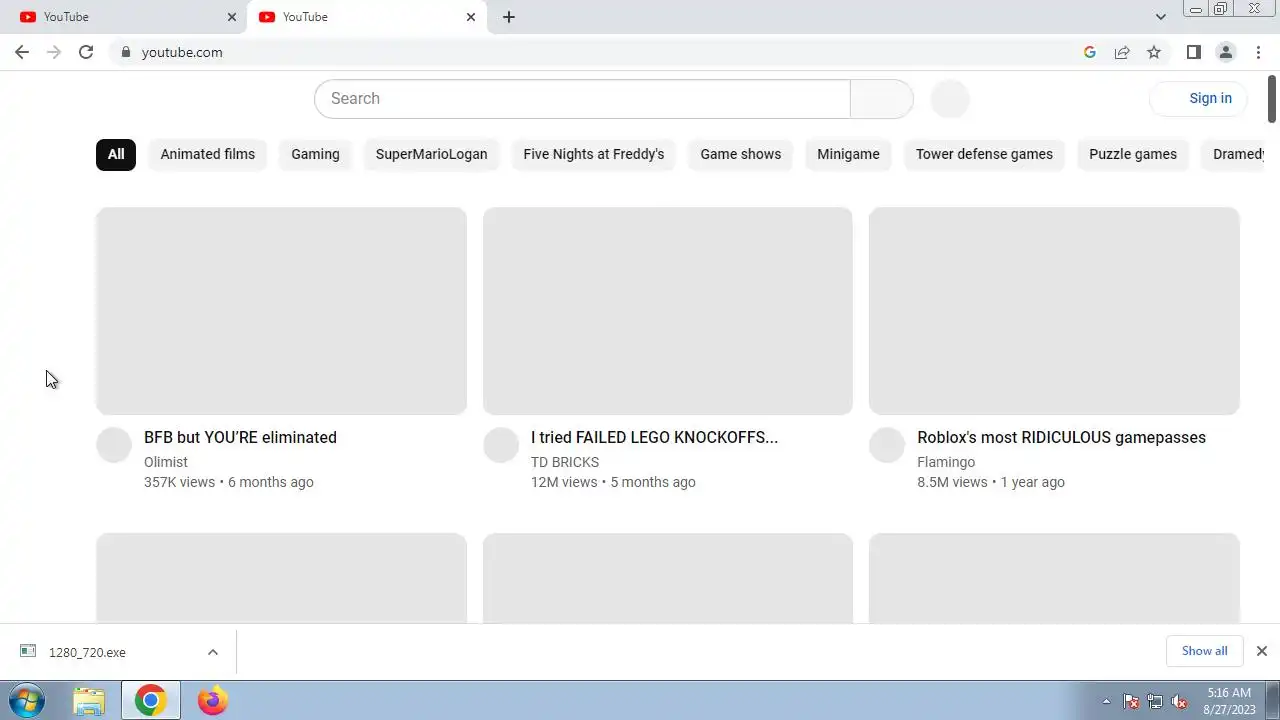Open video title I tried FAILED LEGO KNOCKOFFS...
This screenshot has height=720, width=1280.
click(654, 438)
